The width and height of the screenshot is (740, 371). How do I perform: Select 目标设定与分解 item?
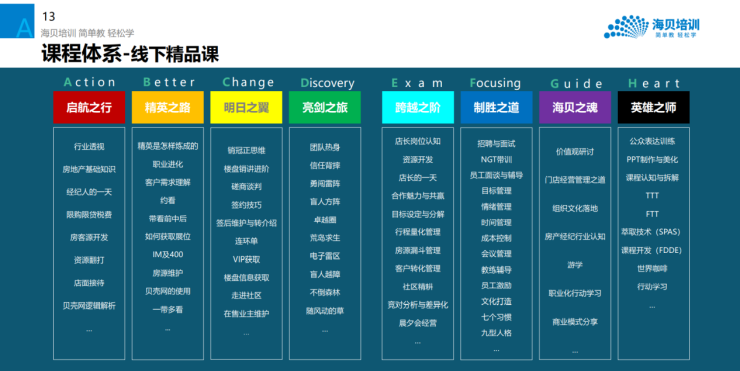coord(418,214)
